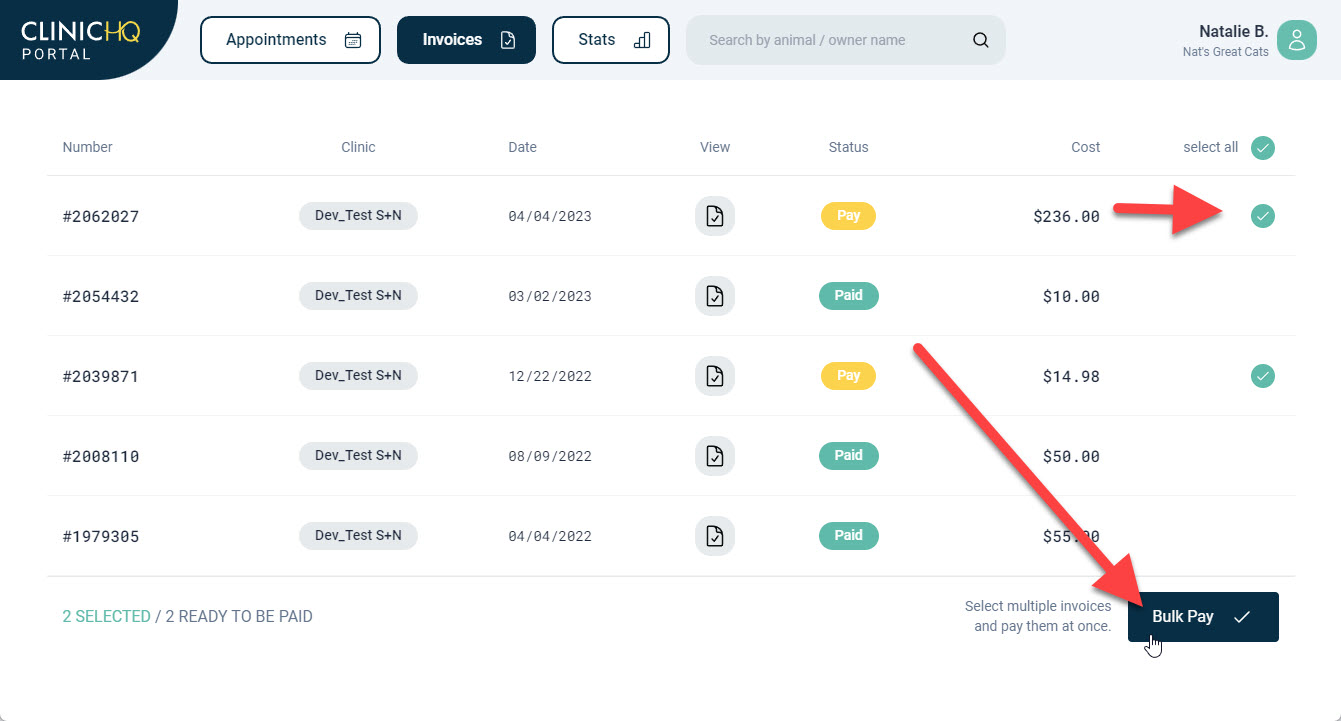This screenshot has width=1341, height=721.
Task: Toggle the select all checkbox
Action: 1263,148
